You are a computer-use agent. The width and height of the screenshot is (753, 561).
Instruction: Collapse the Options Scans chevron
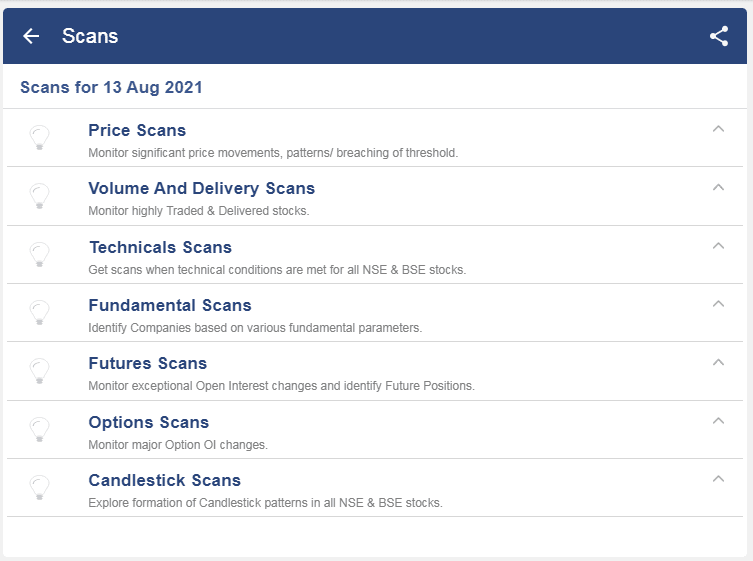click(718, 420)
